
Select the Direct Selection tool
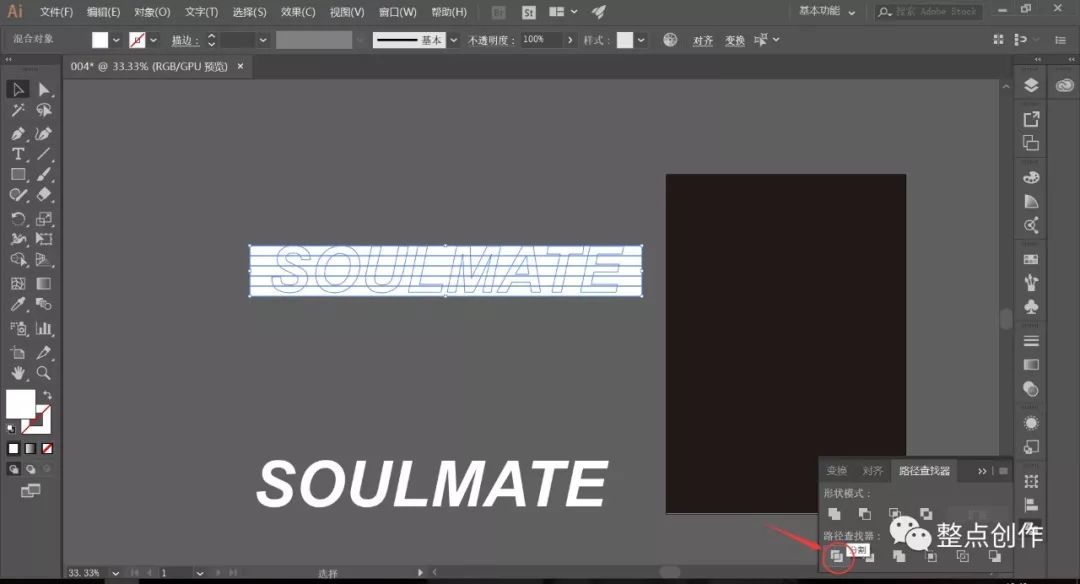tap(44, 90)
